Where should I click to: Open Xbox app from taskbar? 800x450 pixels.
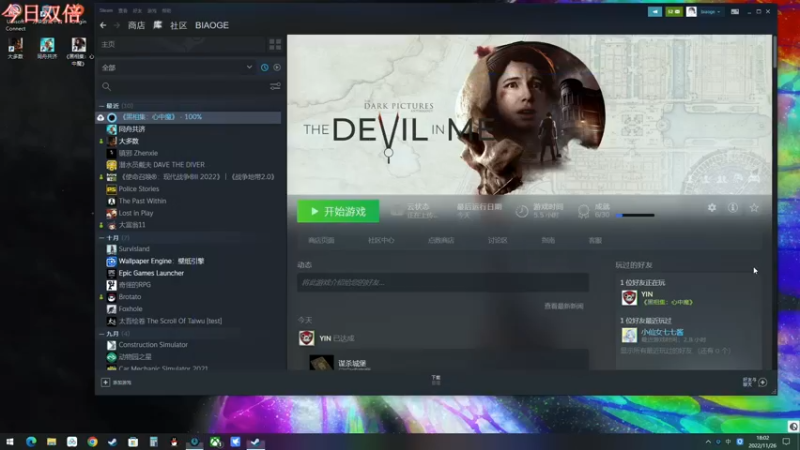coord(215,442)
